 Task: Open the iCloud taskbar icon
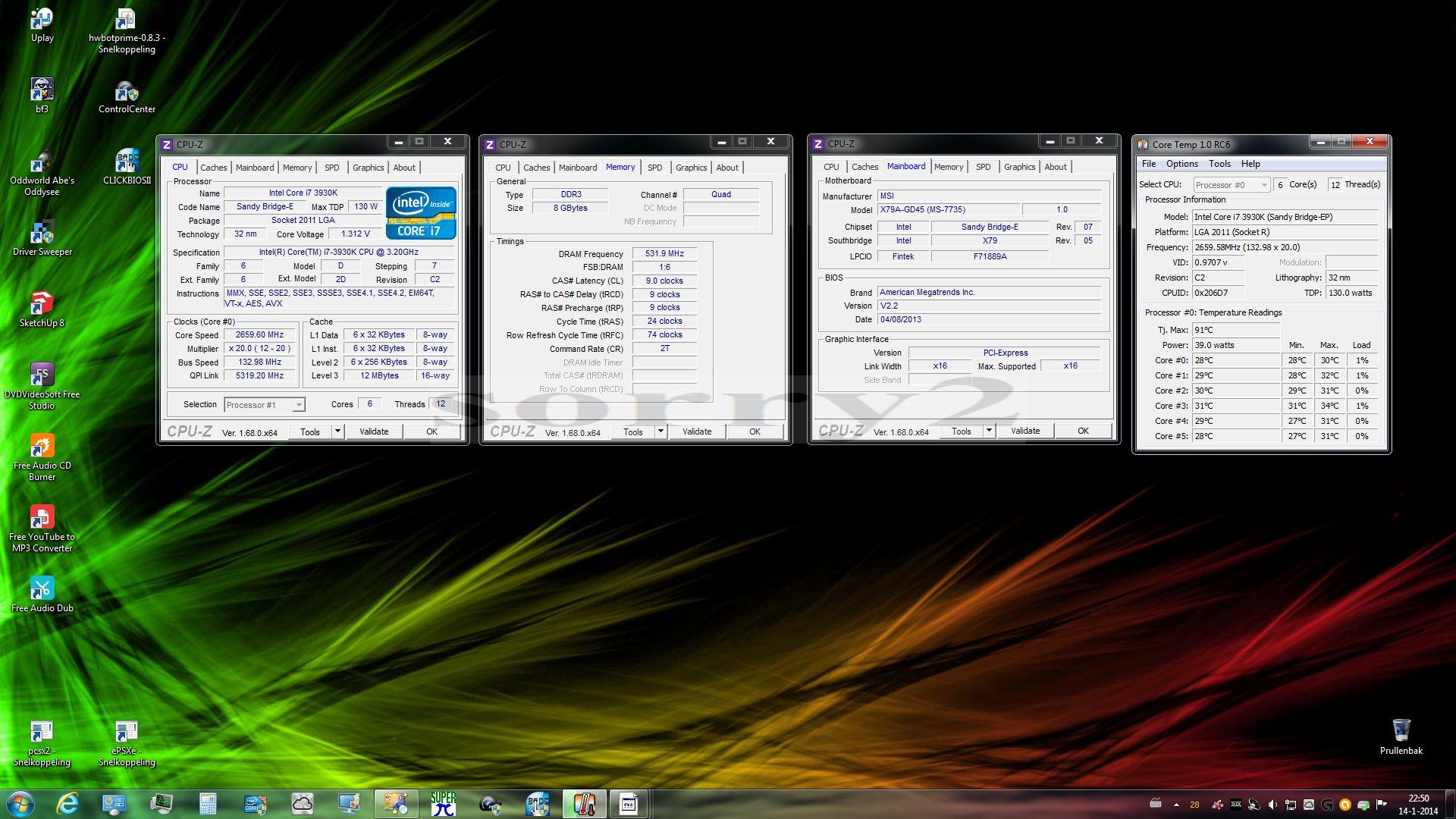302,804
